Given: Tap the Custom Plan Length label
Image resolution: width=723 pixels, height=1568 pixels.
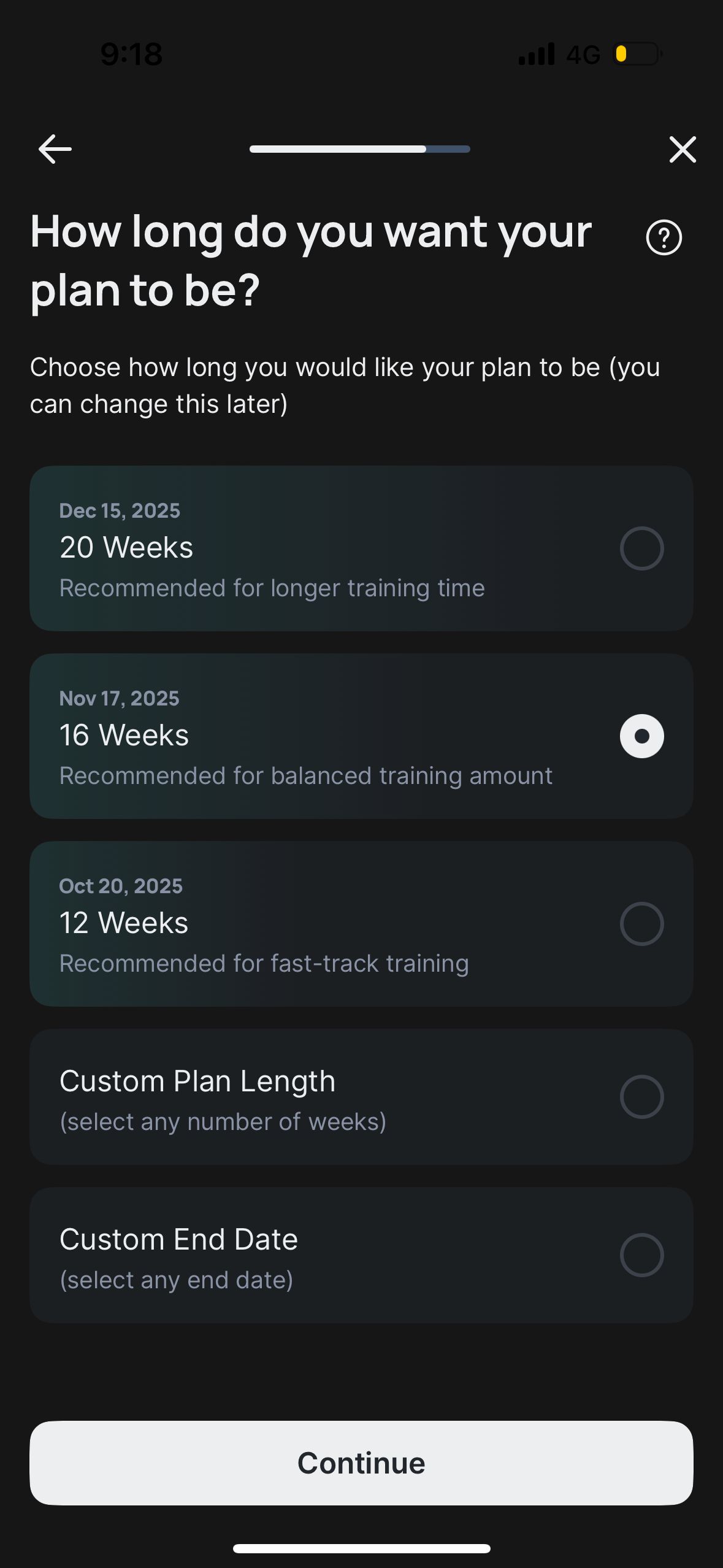Looking at the screenshot, I should coord(197,1081).
